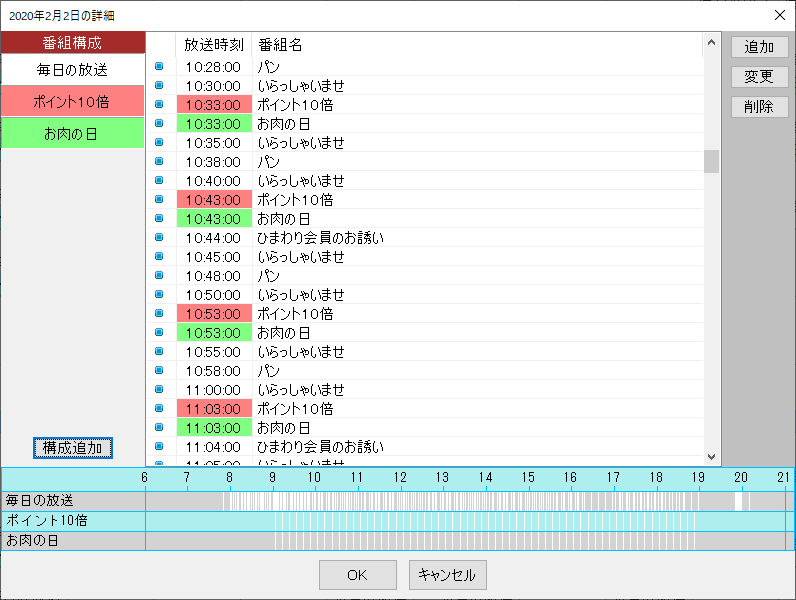Select the icon for 10:48:00 パン row
Viewport: 796px width, 600px height.
pyautogui.click(x=158, y=276)
